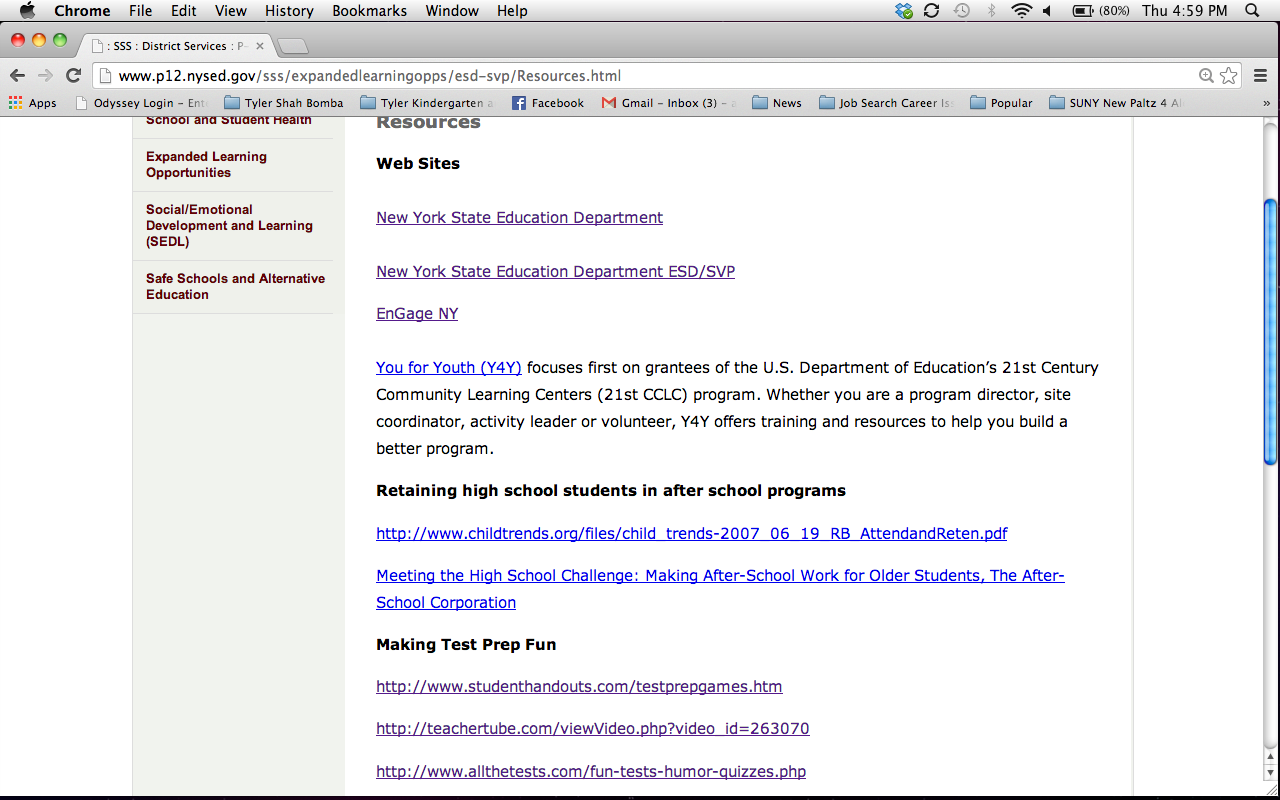This screenshot has height=800, width=1280.
Task: Show more bookmarks via the chevron
Action: pos(1267,103)
